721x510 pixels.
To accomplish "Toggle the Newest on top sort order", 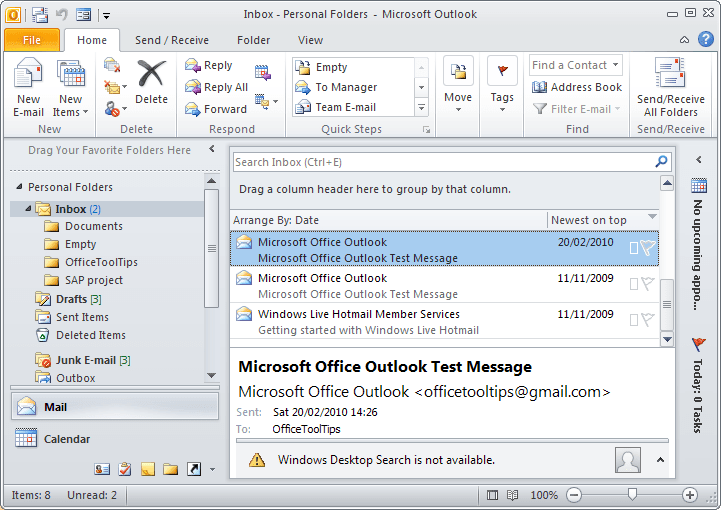I will coord(603,220).
